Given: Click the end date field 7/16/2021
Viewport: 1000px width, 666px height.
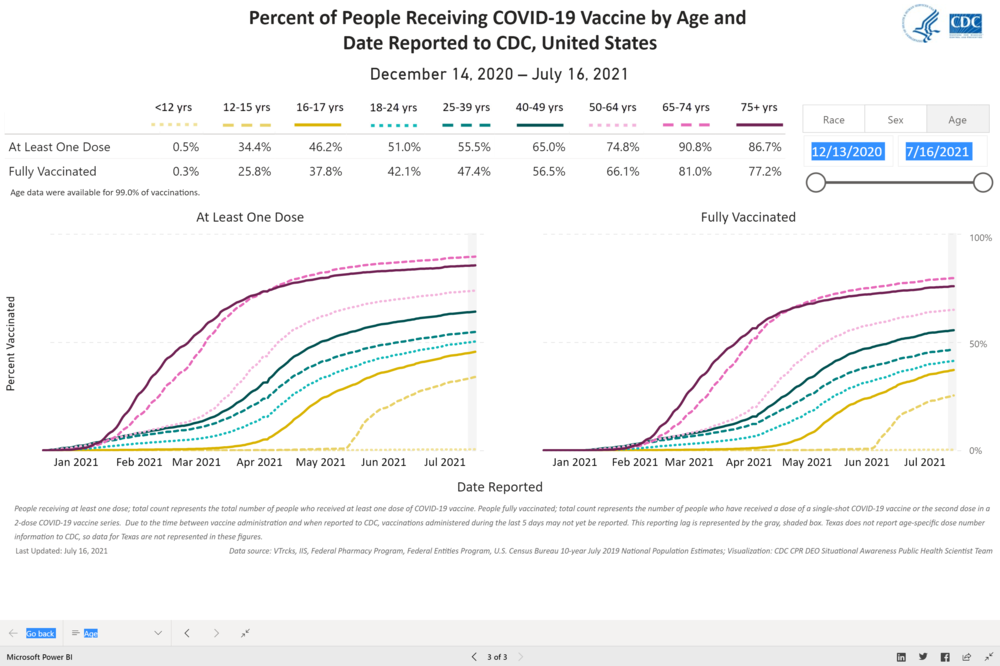Looking at the screenshot, I should click(937, 152).
